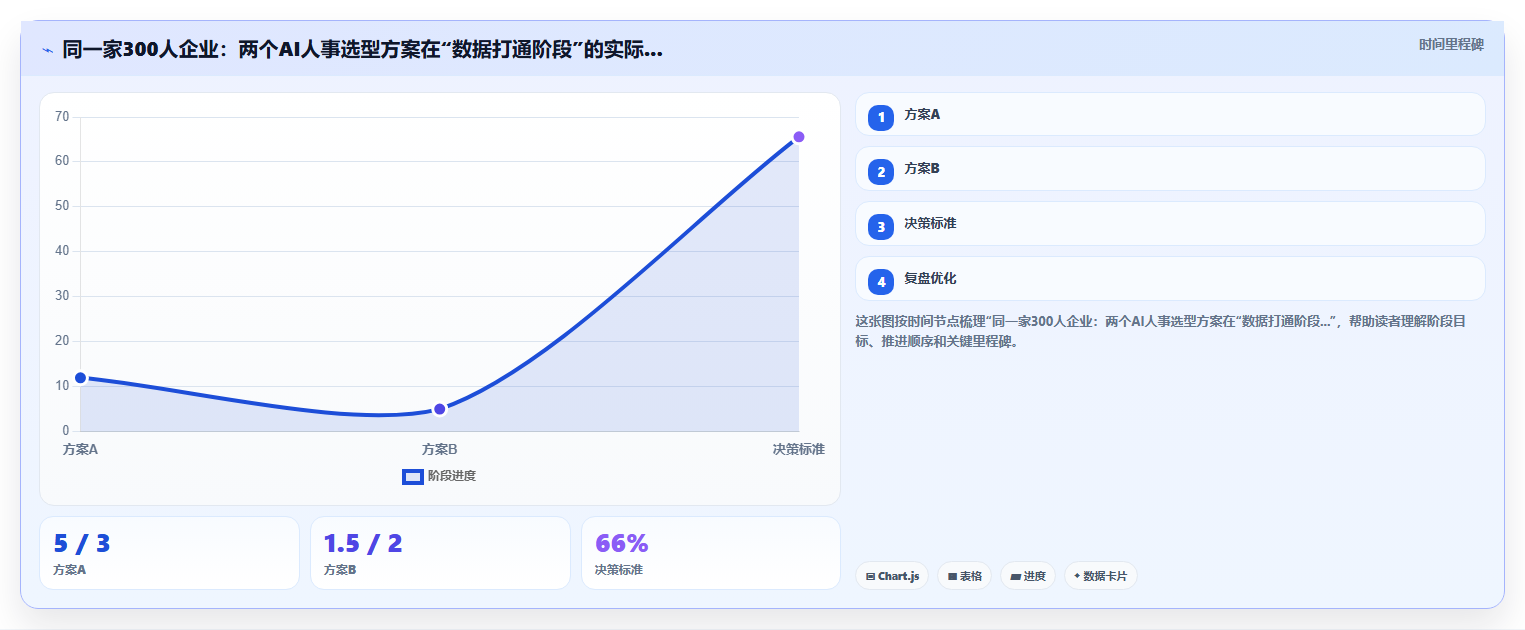The height and width of the screenshot is (630, 1525).
Task: Click the 1.5 / 2 stat card
Action: [440, 553]
